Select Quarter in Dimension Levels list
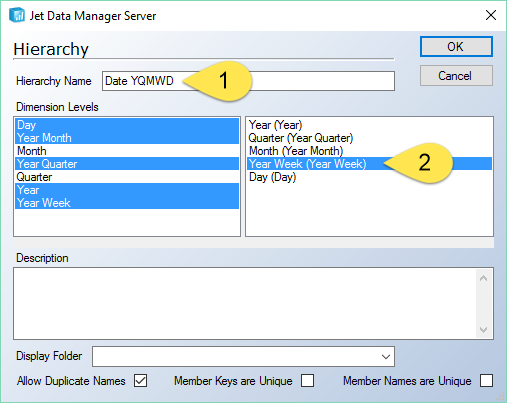The height and width of the screenshot is (403, 507). pos(127,177)
